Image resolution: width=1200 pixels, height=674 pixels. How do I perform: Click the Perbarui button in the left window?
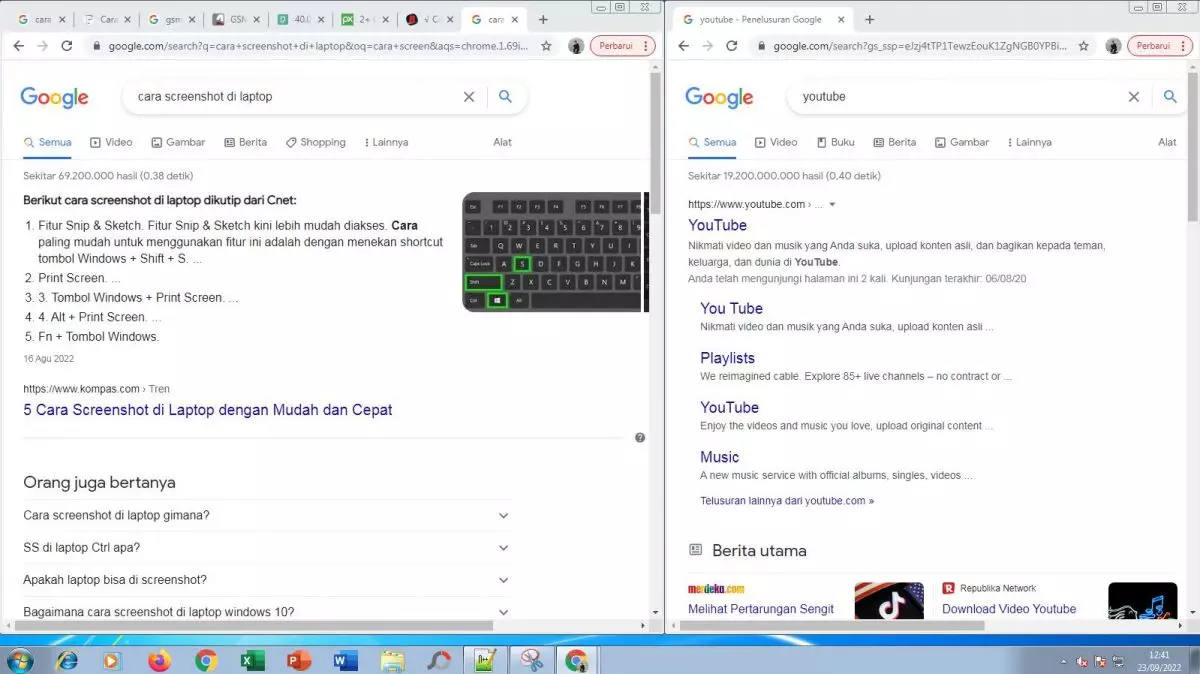coord(618,46)
